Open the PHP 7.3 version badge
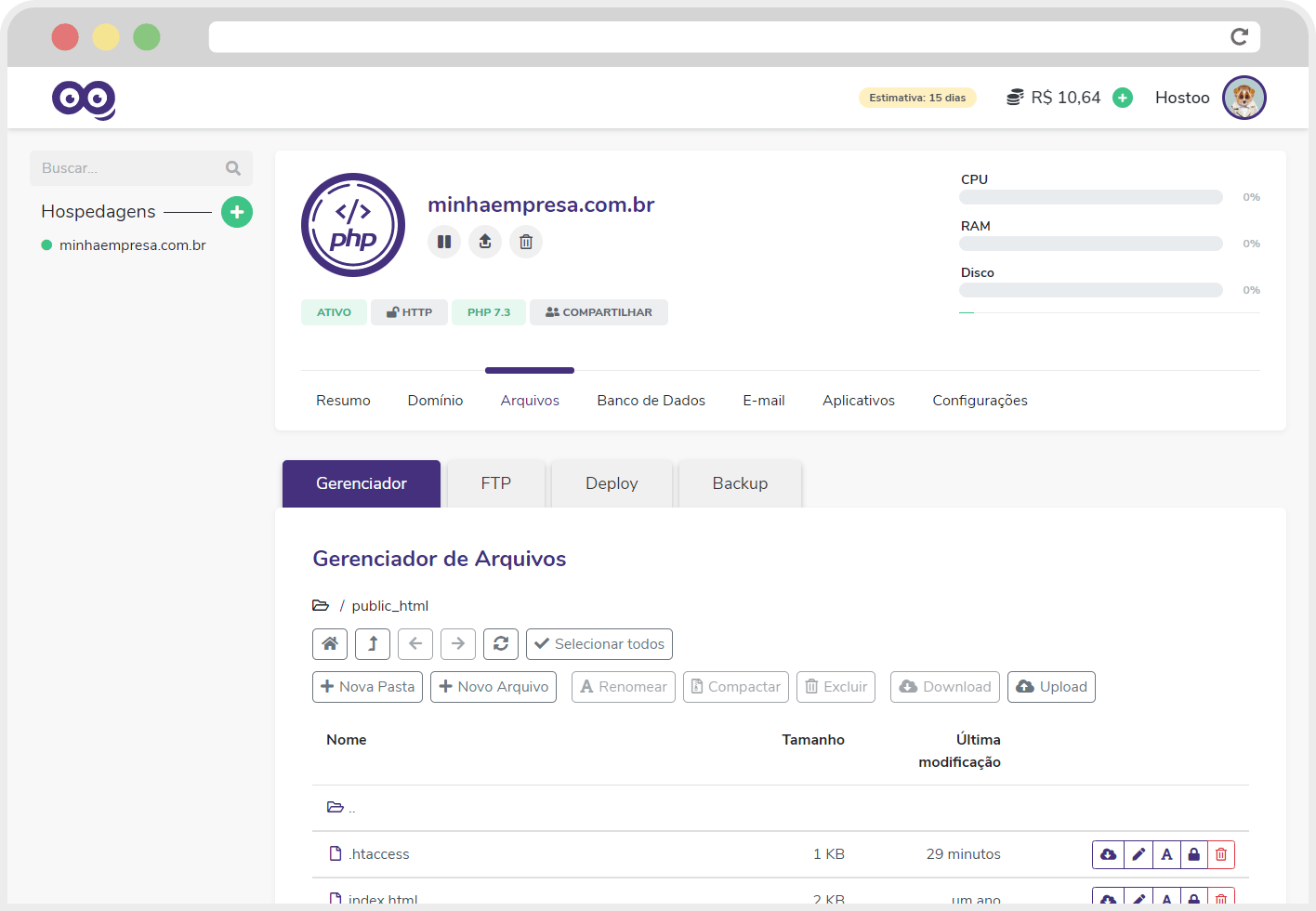This screenshot has height=911, width=1316. (x=489, y=312)
